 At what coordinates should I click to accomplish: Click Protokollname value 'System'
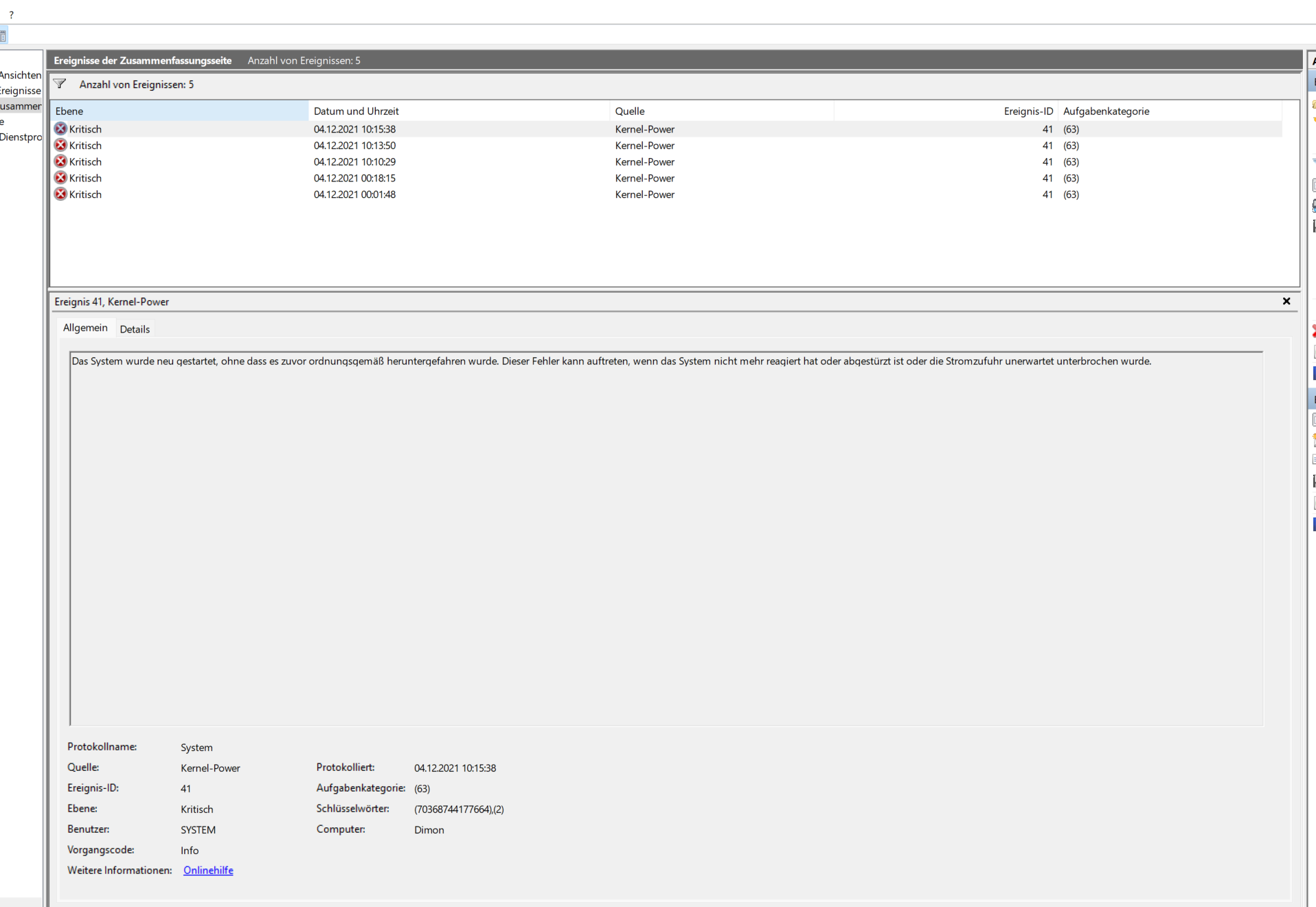(x=196, y=748)
